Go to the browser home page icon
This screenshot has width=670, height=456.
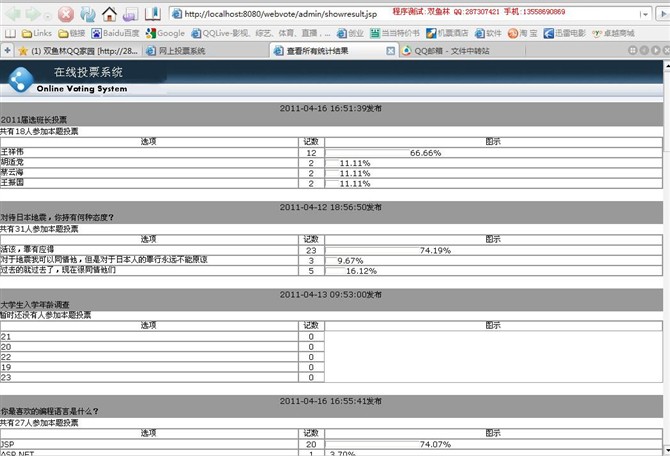pyautogui.click(x=109, y=14)
